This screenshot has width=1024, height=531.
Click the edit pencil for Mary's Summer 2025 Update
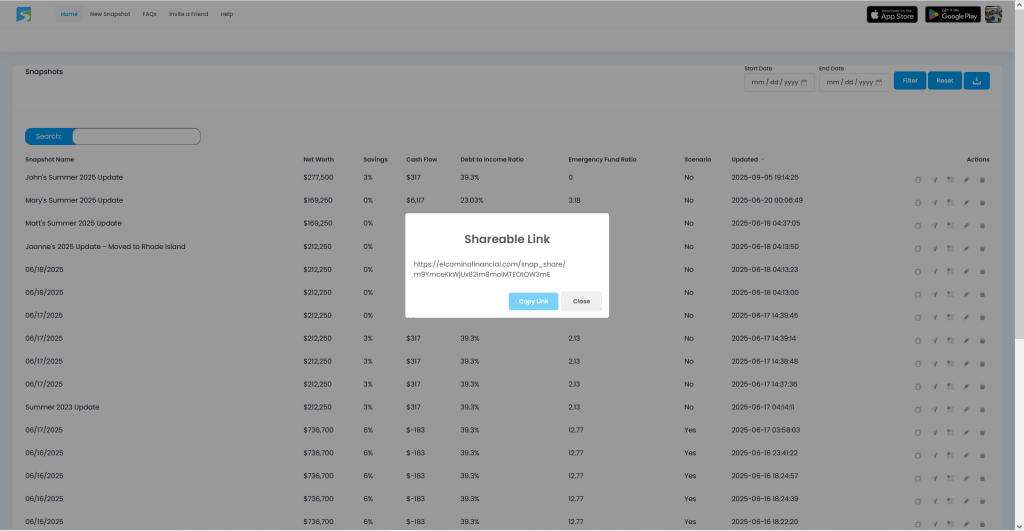tap(966, 203)
